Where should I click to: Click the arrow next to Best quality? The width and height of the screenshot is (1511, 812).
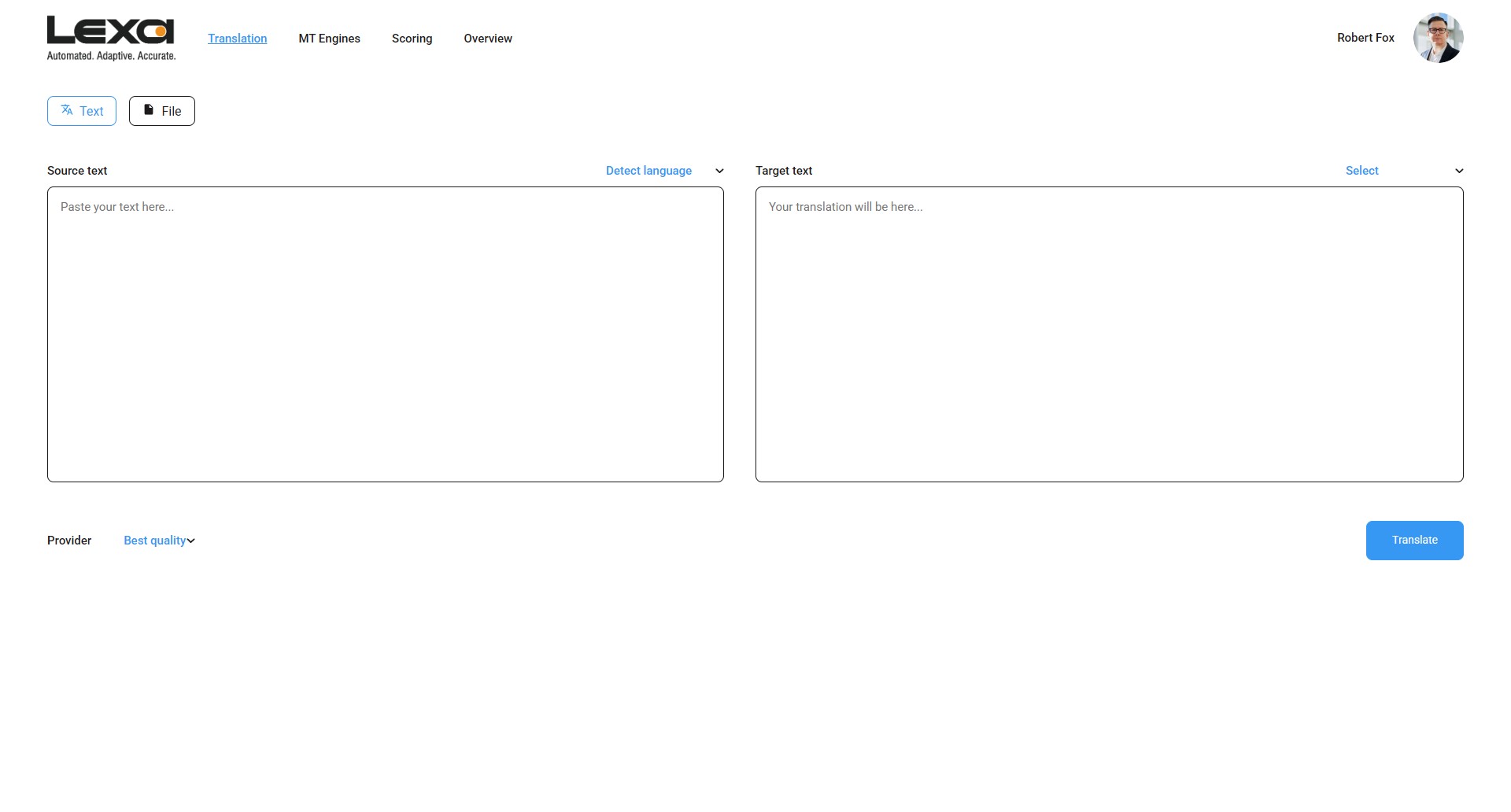coord(191,541)
